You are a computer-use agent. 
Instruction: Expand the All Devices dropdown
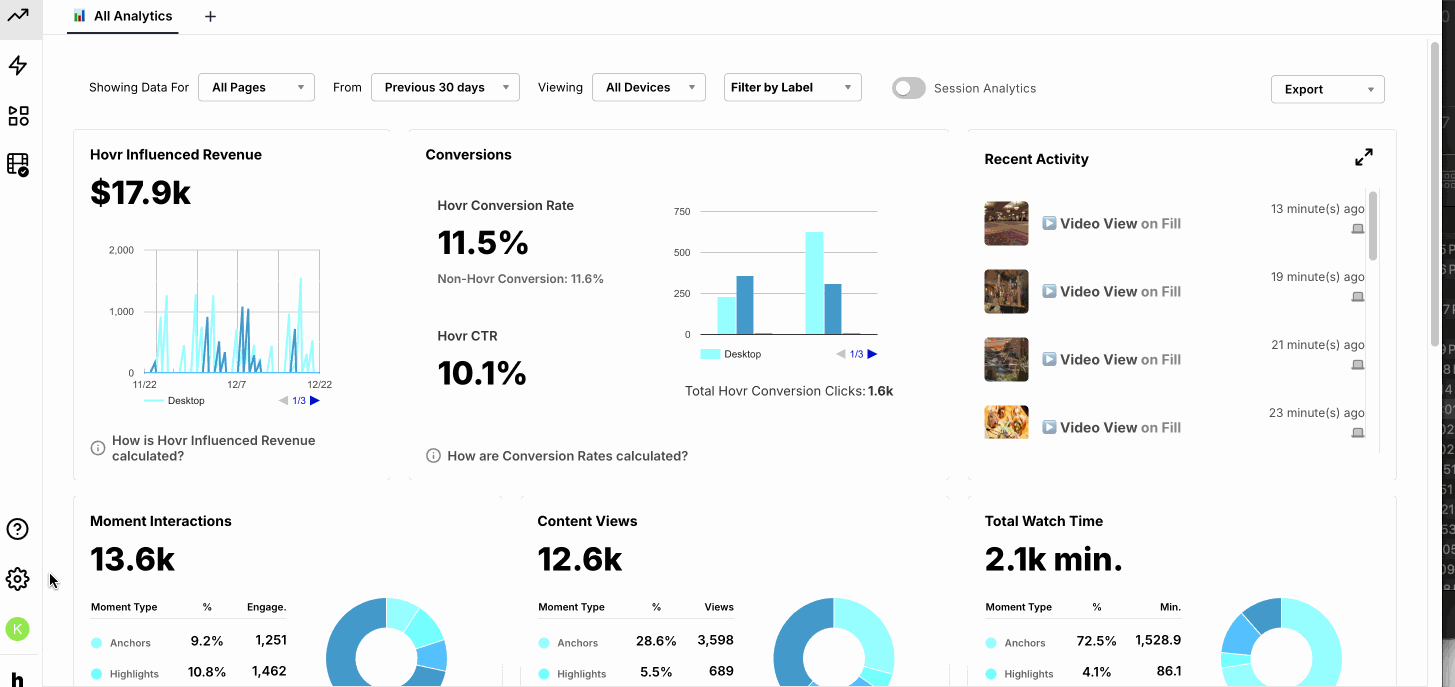[x=648, y=88]
